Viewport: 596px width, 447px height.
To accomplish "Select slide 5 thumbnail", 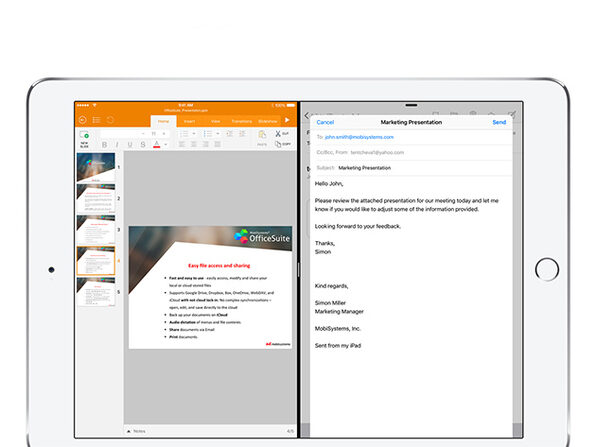I will point(96,292).
